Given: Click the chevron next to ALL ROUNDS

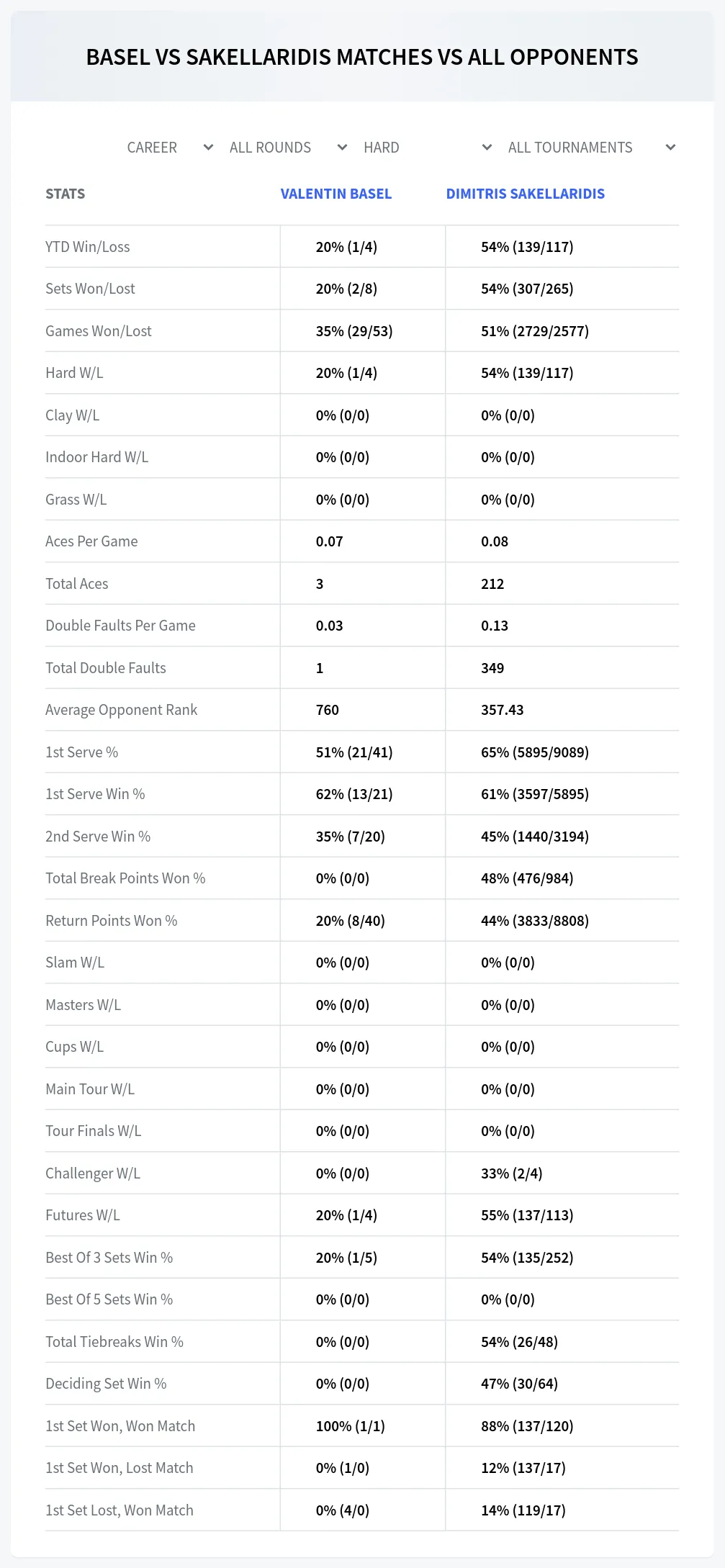Looking at the screenshot, I should [x=342, y=148].
